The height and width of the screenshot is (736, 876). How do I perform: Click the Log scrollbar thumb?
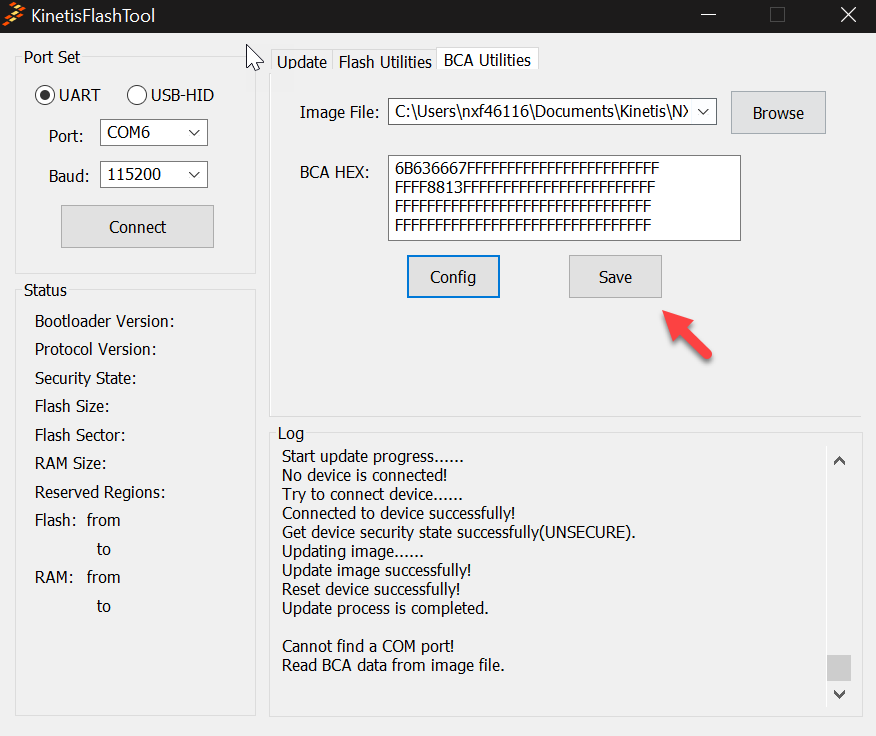click(839, 668)
